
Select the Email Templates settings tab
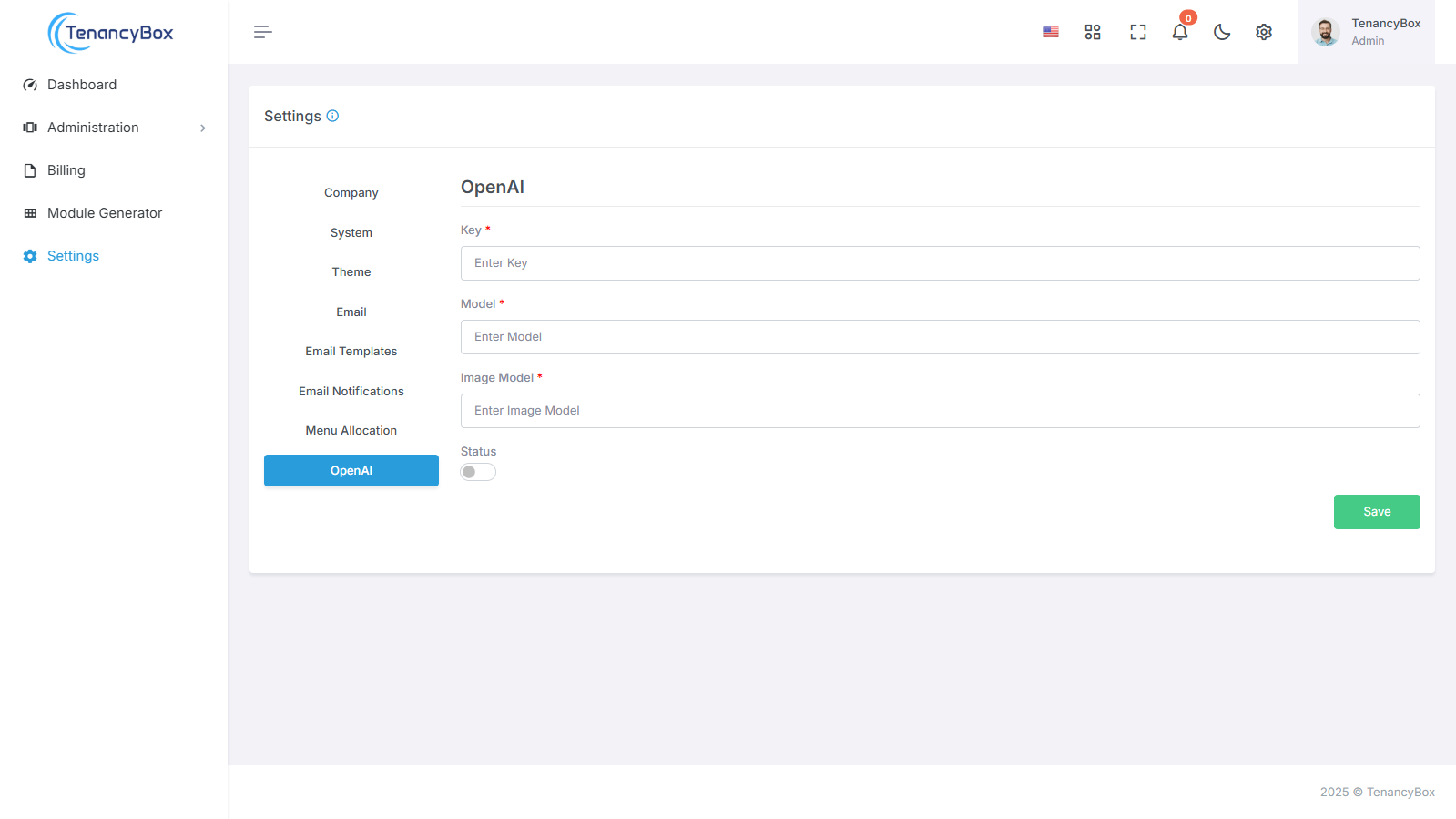[x=351, y=352]
